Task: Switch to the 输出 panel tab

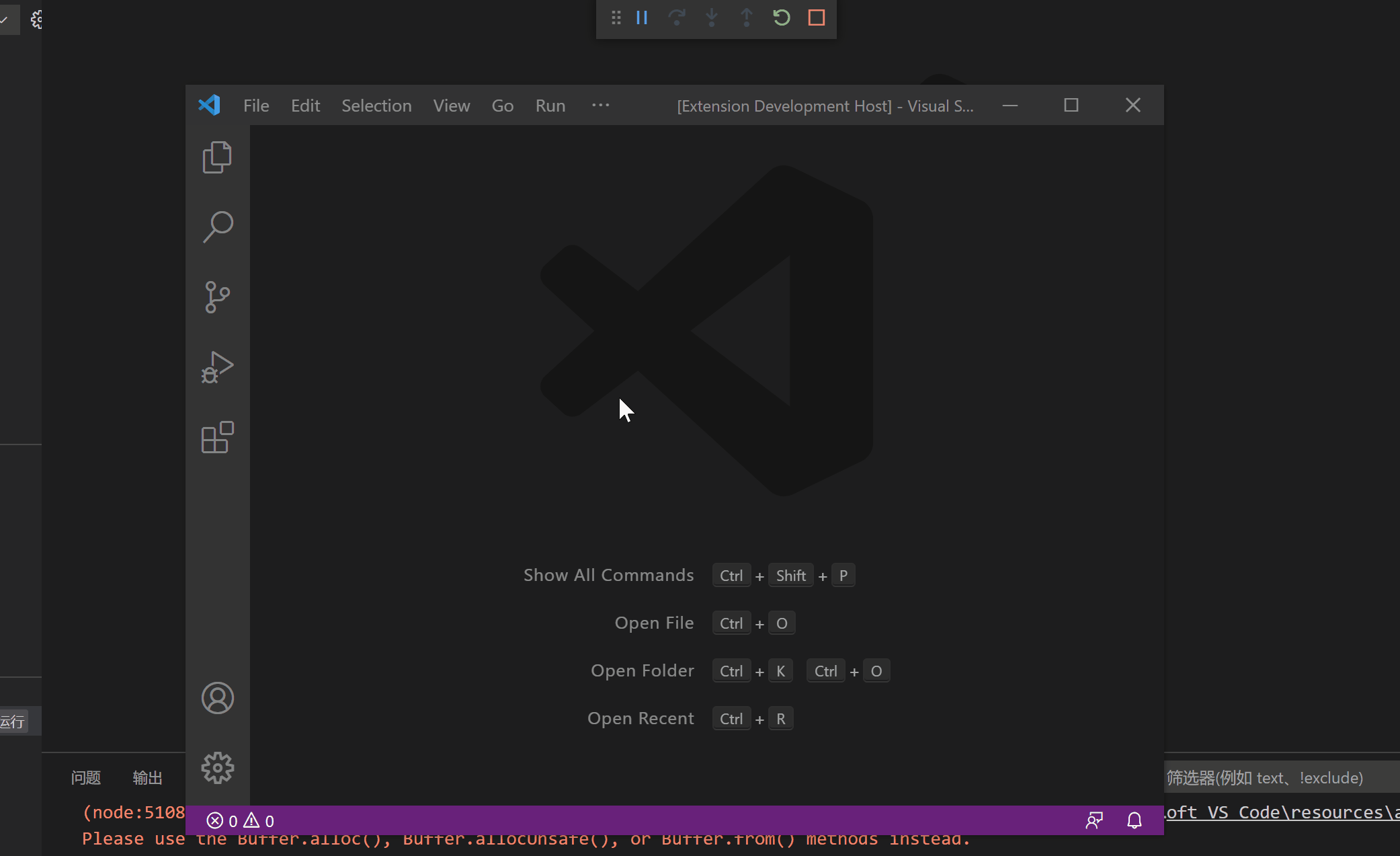Action: (148, 778)
